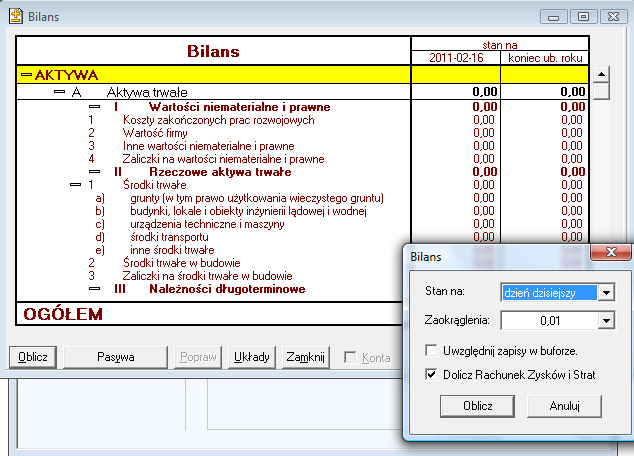
Task: Maximize the Bilans window
Action: [x=583, y=17]
